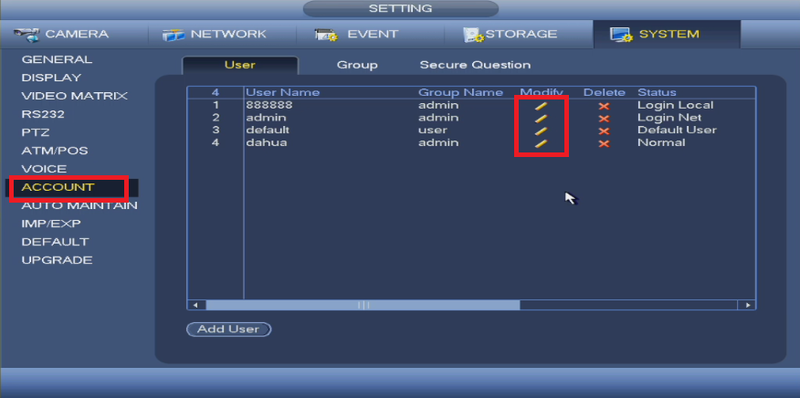The image size is (800, 398).
Task: Click the Add User button
Action: pyautogui.click(x=229, y=329)
